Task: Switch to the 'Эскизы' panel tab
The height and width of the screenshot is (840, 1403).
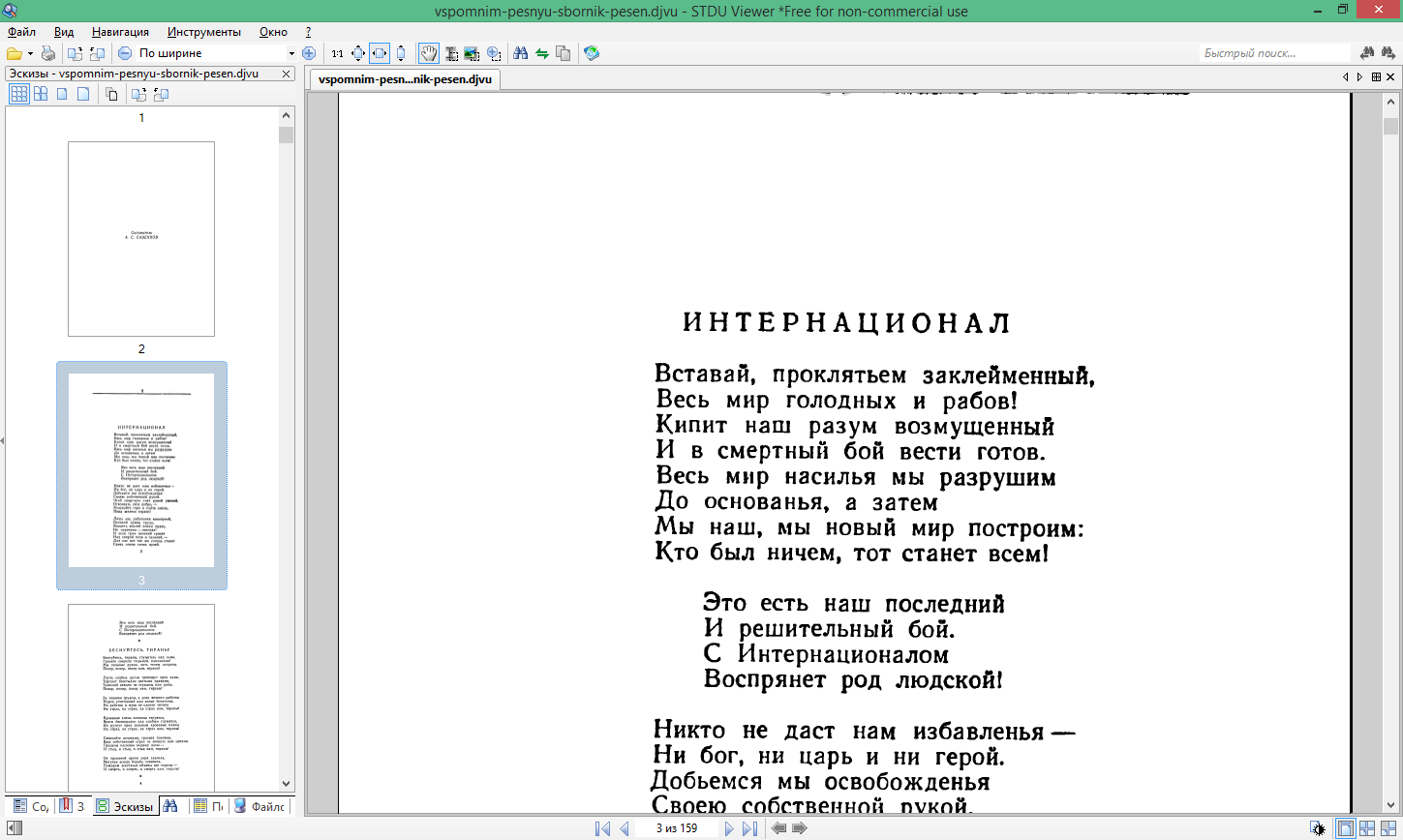Action: tap(125, 806)
